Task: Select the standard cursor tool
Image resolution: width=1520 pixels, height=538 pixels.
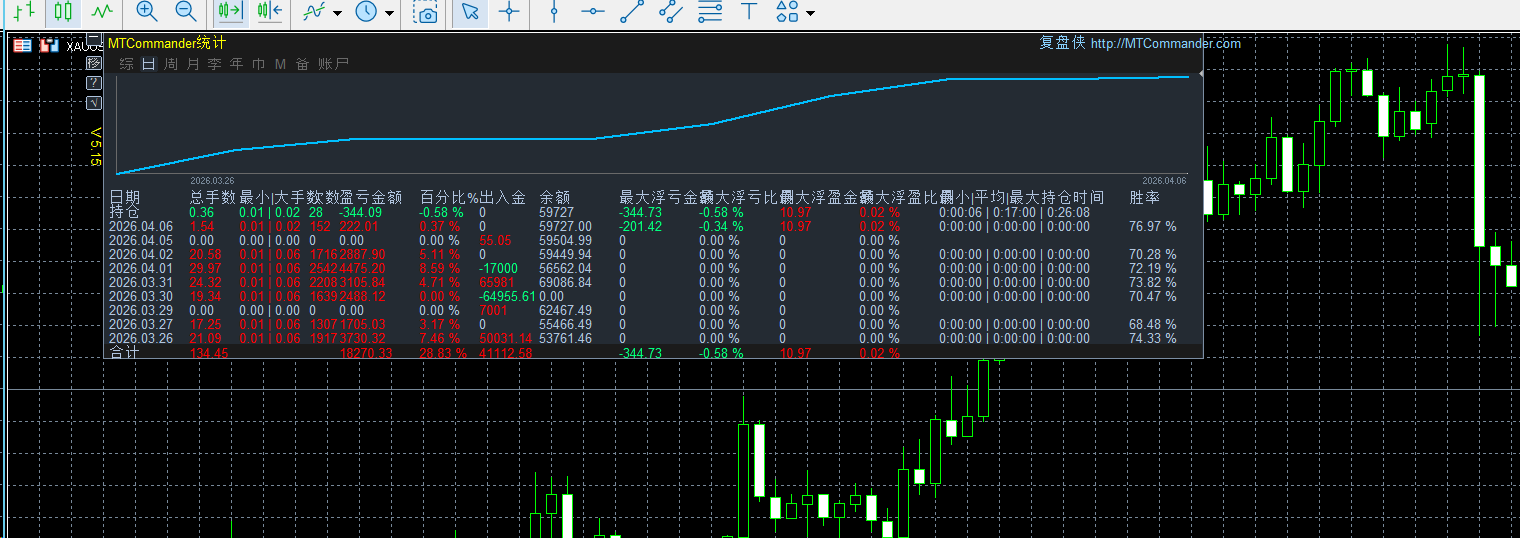Action: tap(471, 12)
